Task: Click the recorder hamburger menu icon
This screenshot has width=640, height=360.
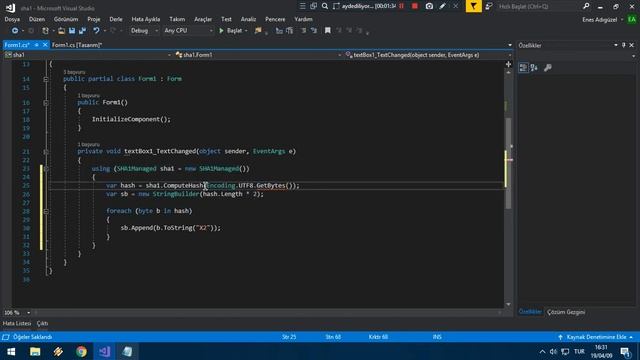Action: pos(302,6)
